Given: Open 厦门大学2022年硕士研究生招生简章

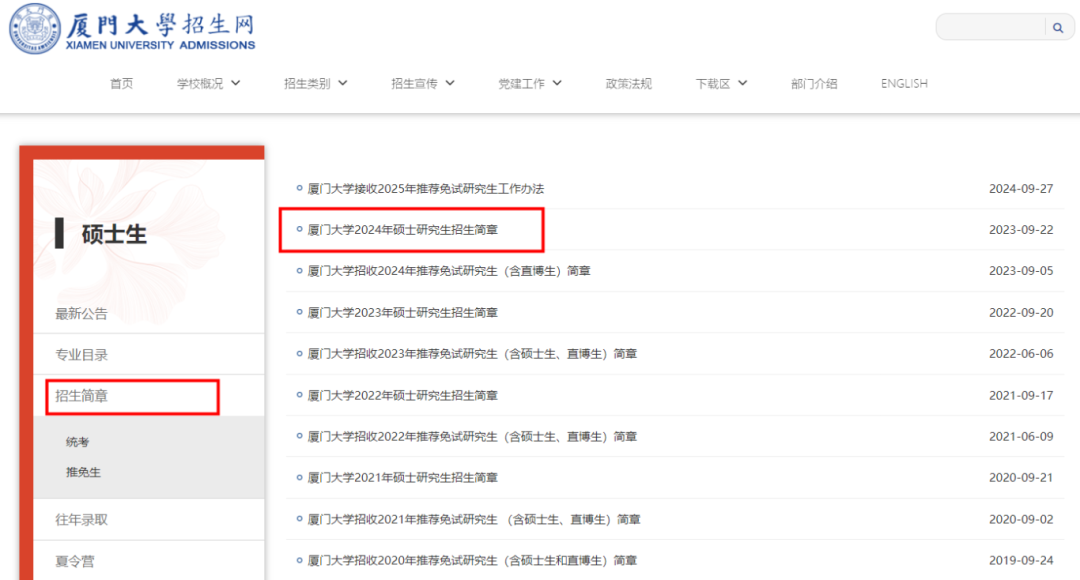Looking at the screenshot, I should point(402,395).
